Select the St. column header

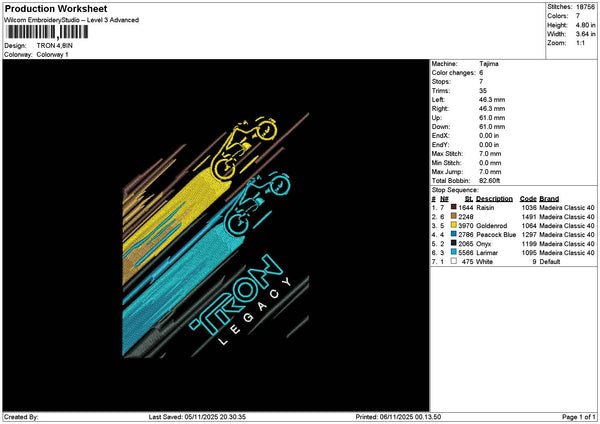(x=469, y=199)
